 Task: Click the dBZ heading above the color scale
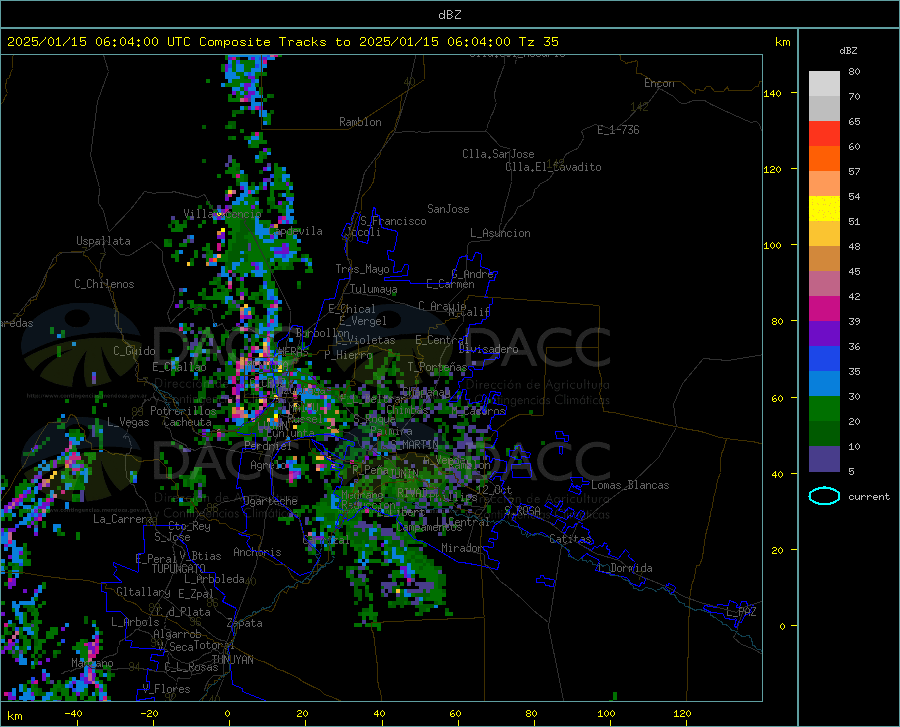point(848,50)
